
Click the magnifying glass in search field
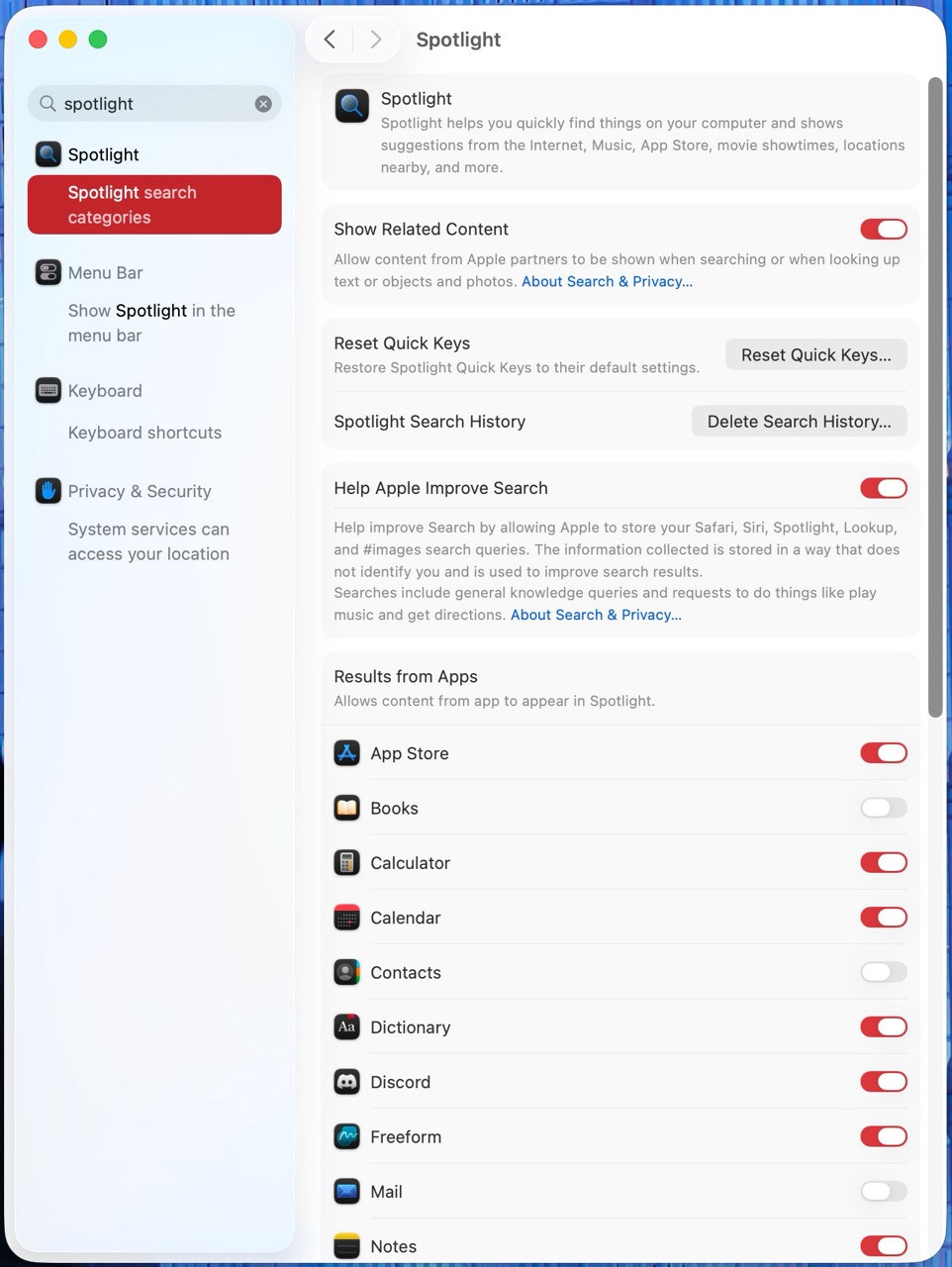click(x=48, y=103)
